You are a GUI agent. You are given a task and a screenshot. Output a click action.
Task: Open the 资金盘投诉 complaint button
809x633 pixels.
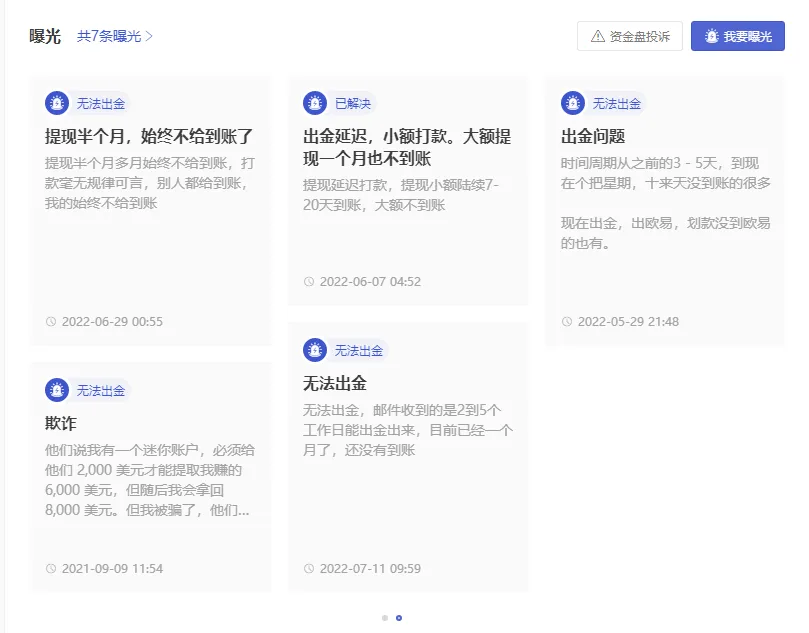pyautogui.click(x=629, y=36)
